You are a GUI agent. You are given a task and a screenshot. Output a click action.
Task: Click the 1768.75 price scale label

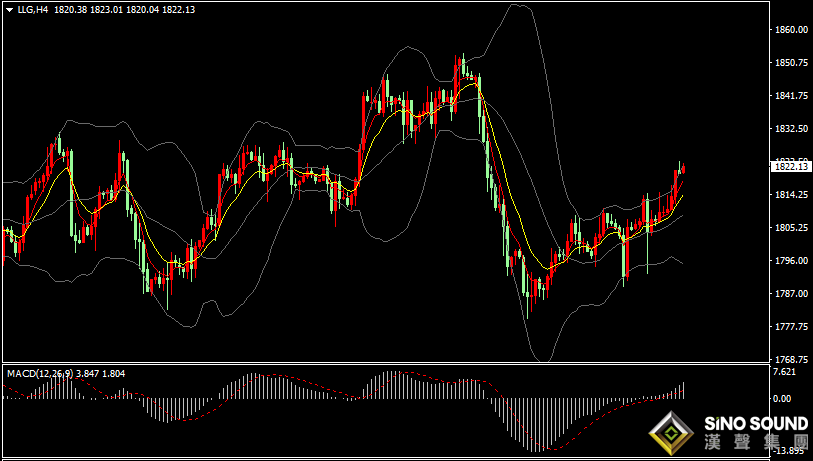[791, 359]
